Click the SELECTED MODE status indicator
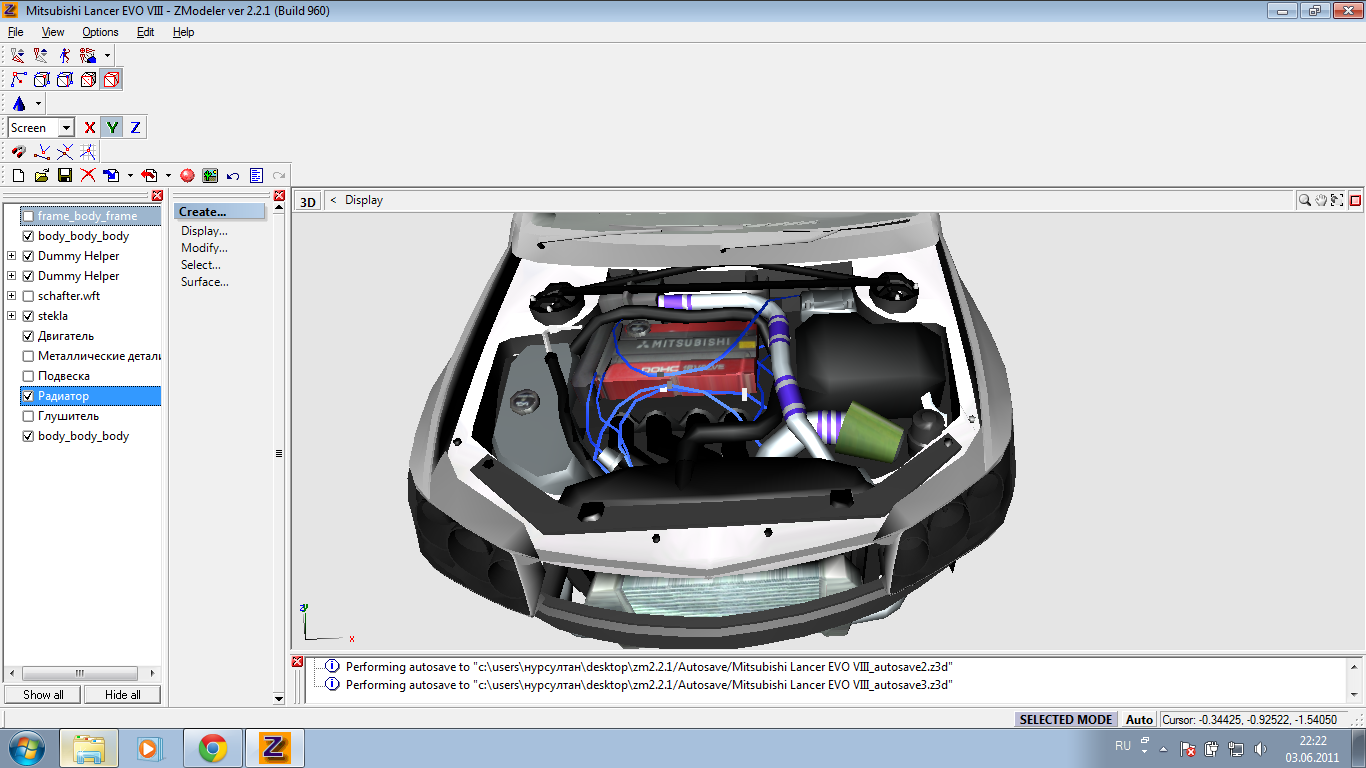 click(x=1066, y=719)
